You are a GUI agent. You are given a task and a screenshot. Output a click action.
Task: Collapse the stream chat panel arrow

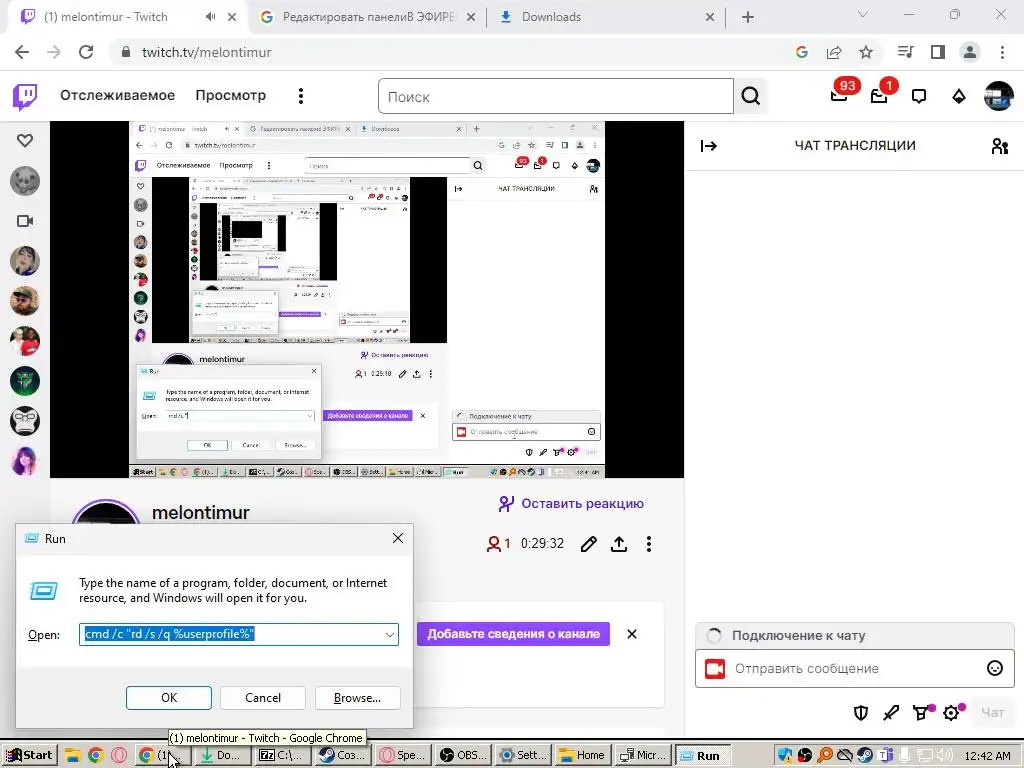point(709,146)
